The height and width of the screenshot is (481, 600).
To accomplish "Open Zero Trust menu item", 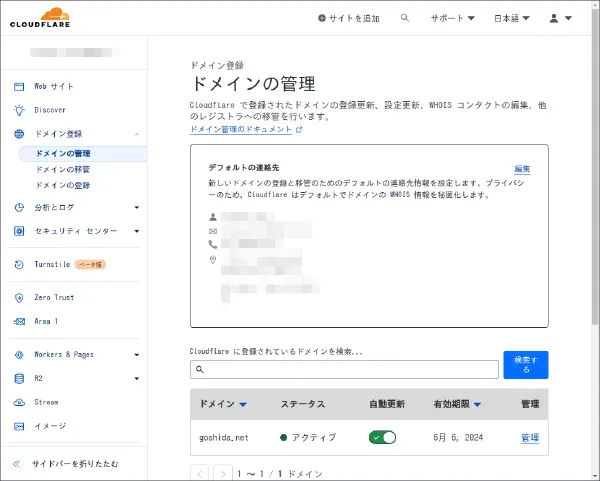I will tap(54, 298).
